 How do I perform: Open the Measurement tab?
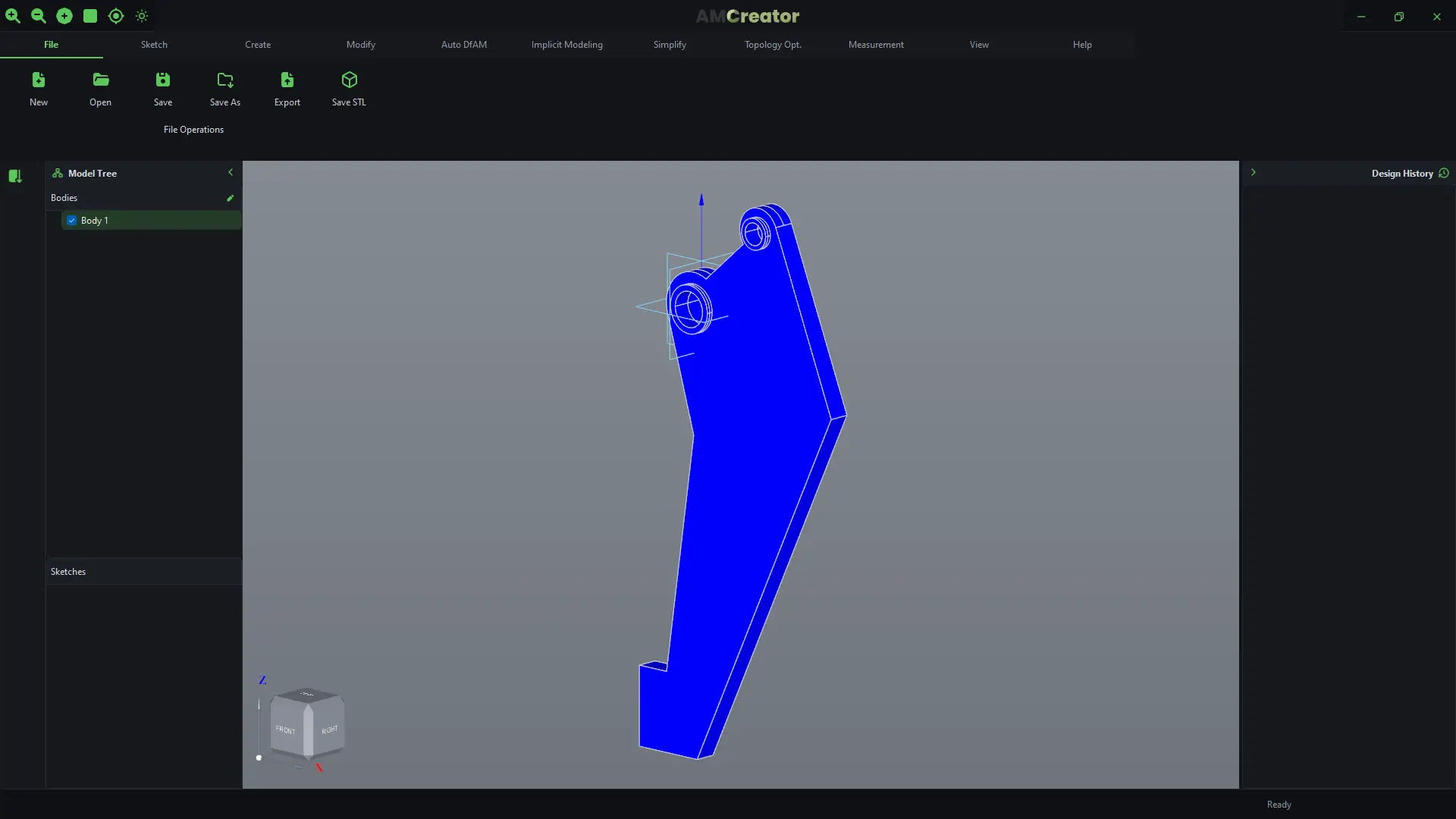pos(876,45)
